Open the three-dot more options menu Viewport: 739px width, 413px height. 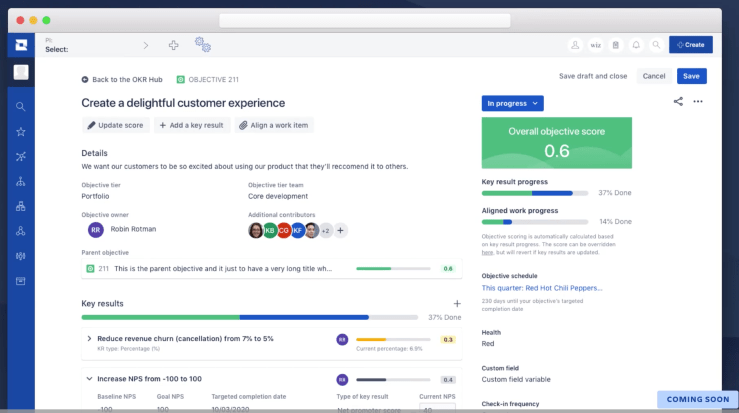point(698,101)
